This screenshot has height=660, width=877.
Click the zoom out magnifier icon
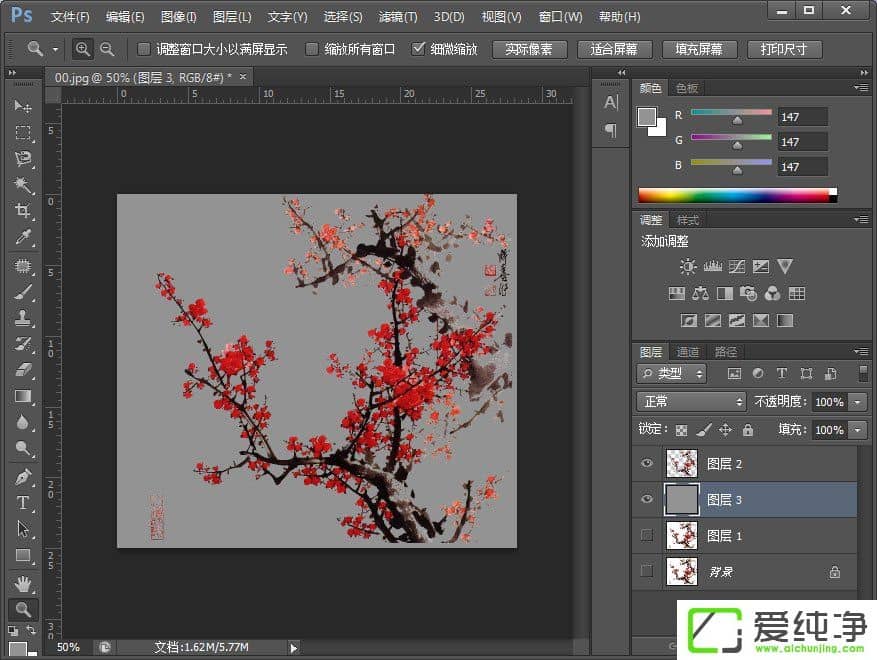tap(107, 49)
